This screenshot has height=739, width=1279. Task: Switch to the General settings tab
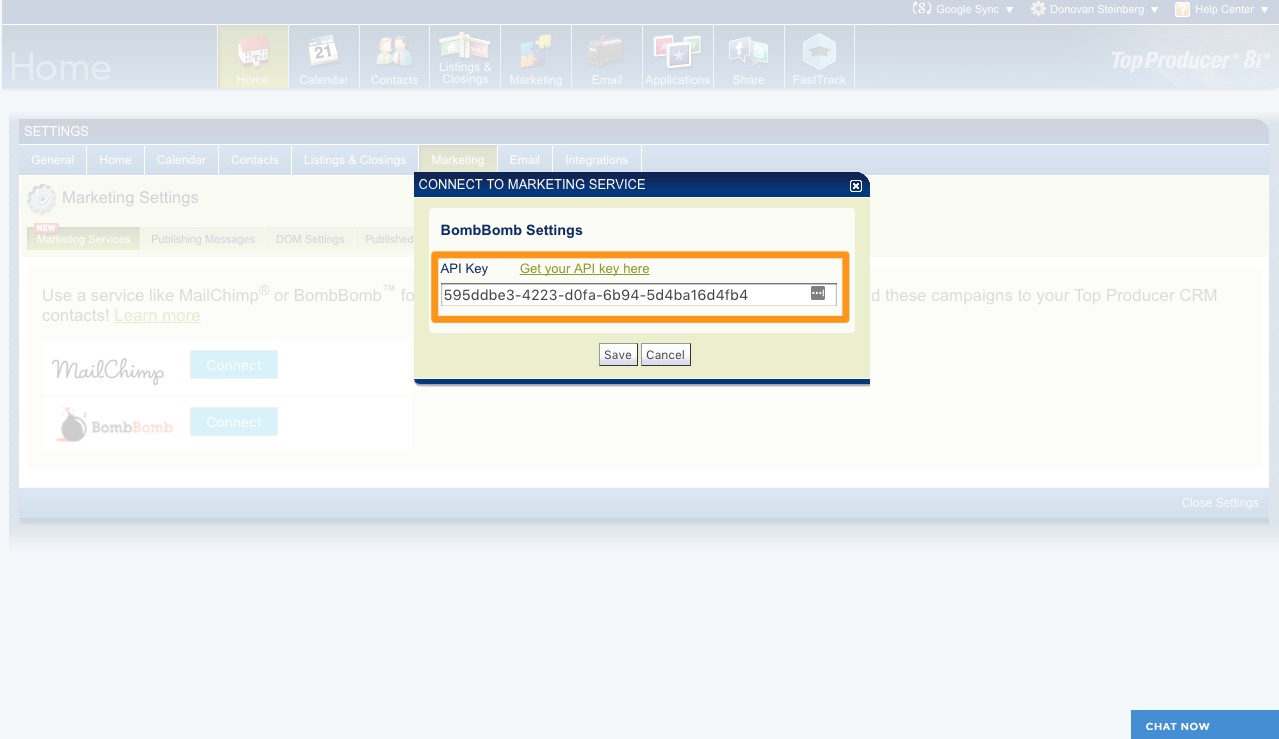tap(53, 160)
